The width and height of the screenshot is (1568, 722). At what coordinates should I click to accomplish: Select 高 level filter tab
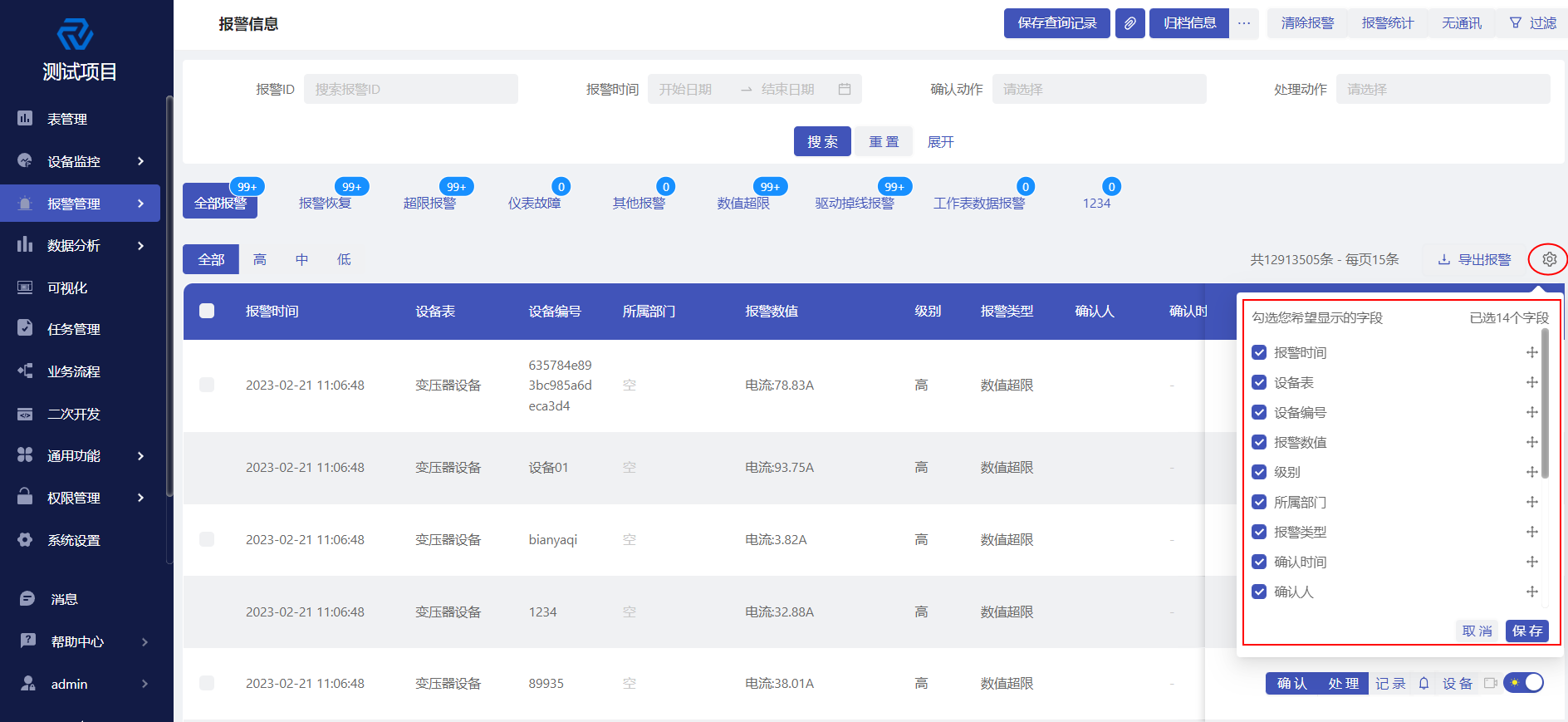pos(260,259)
